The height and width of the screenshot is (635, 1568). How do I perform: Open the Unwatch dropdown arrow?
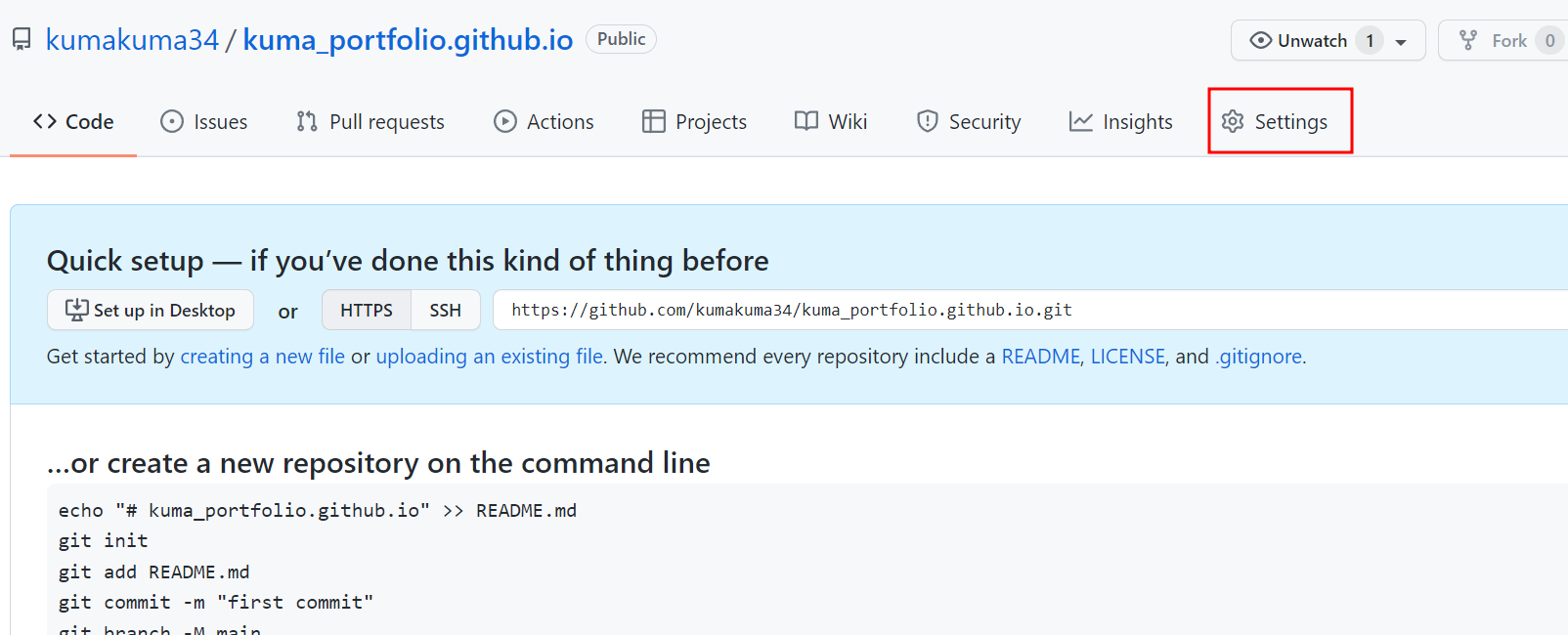point(1401,42)
